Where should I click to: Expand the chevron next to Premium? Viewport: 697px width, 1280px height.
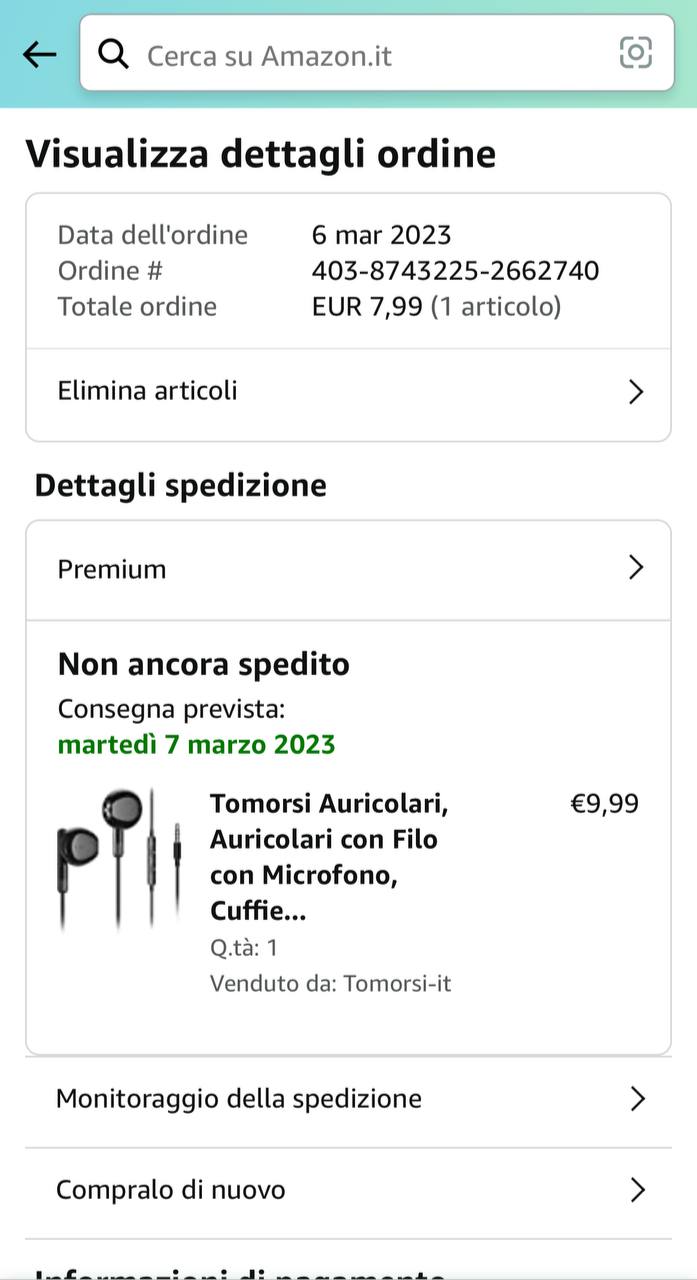[x=635, y=568]
